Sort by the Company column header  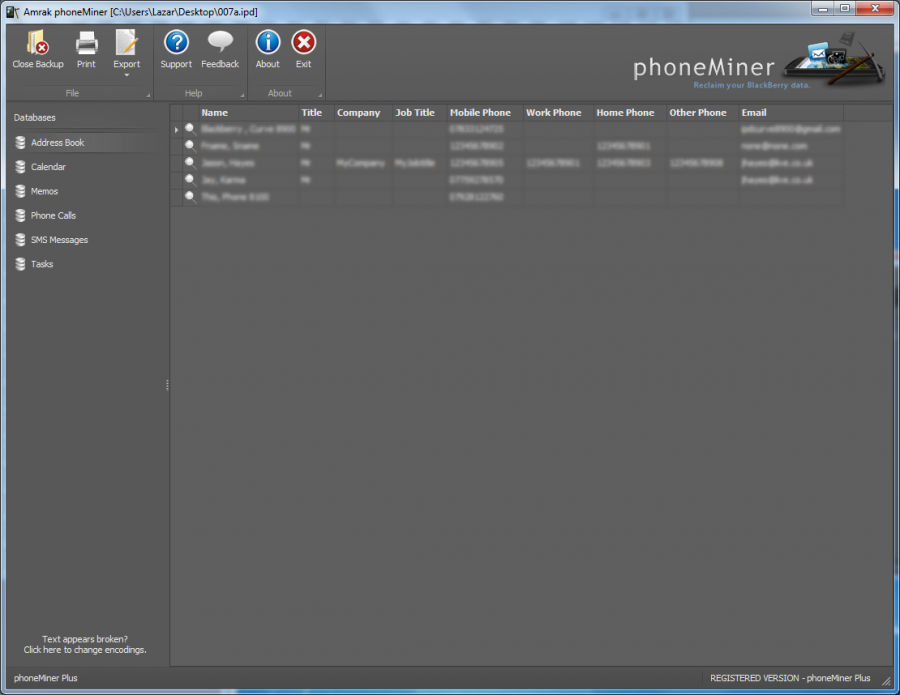[363, 112]
